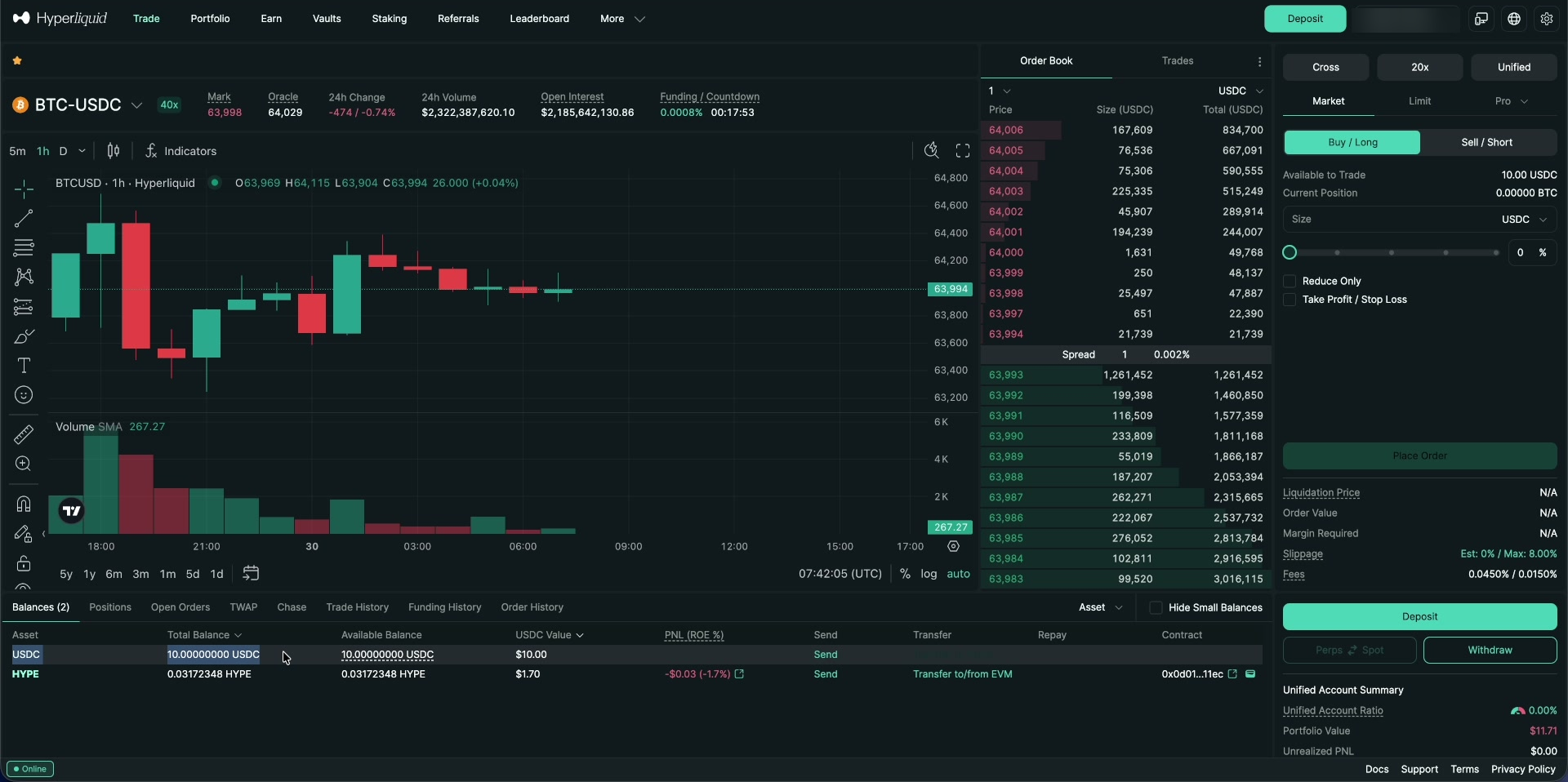This screenshot has height=782, width=1568.
Task: Select the Fibonacci retracement tool
Action: click(x=24, y=247)
